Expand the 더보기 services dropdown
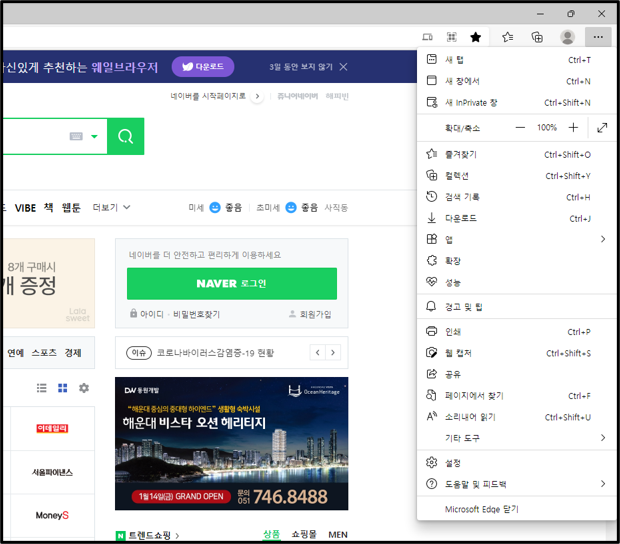Image resolution: width=620 pixels, height=544 pixels. click(x=111, y=208)
